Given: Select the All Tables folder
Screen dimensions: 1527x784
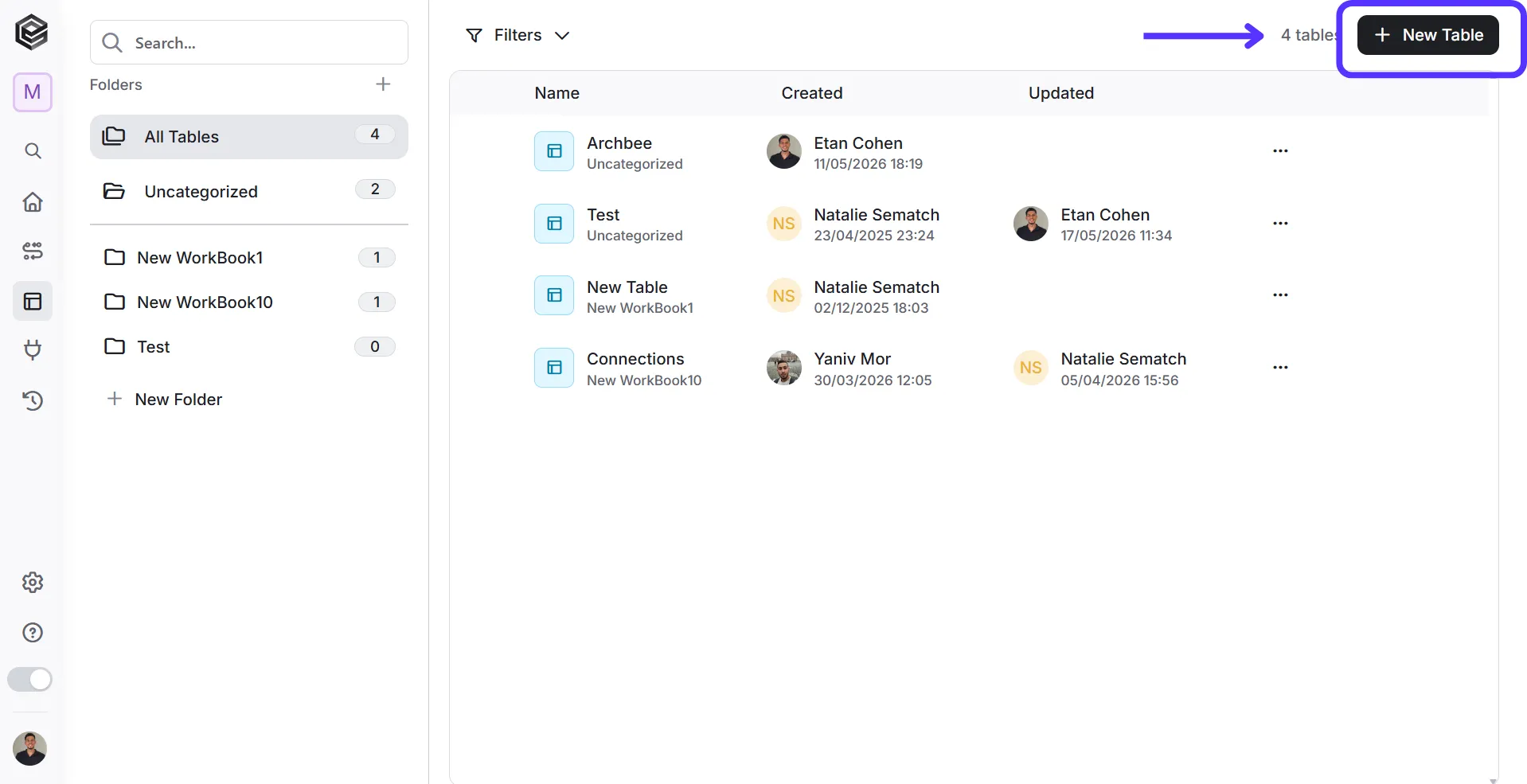Looking at the screenshot, I should (x=249, y=137).
